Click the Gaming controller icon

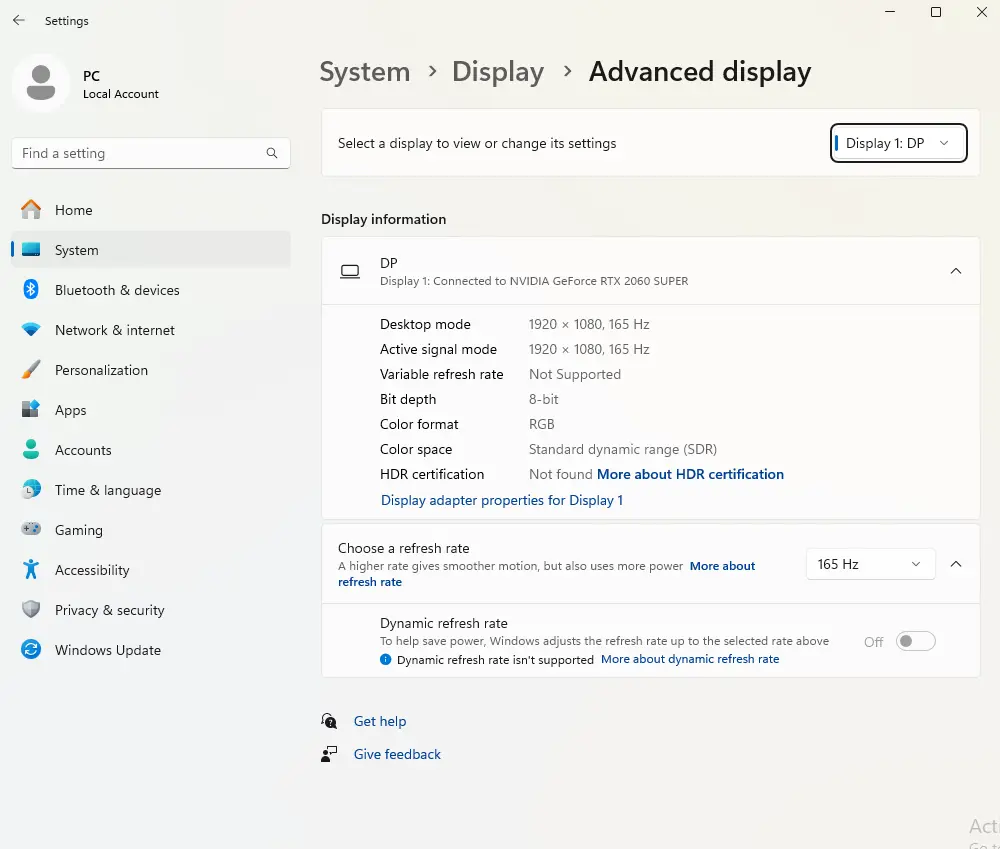[x=31, y=529]
